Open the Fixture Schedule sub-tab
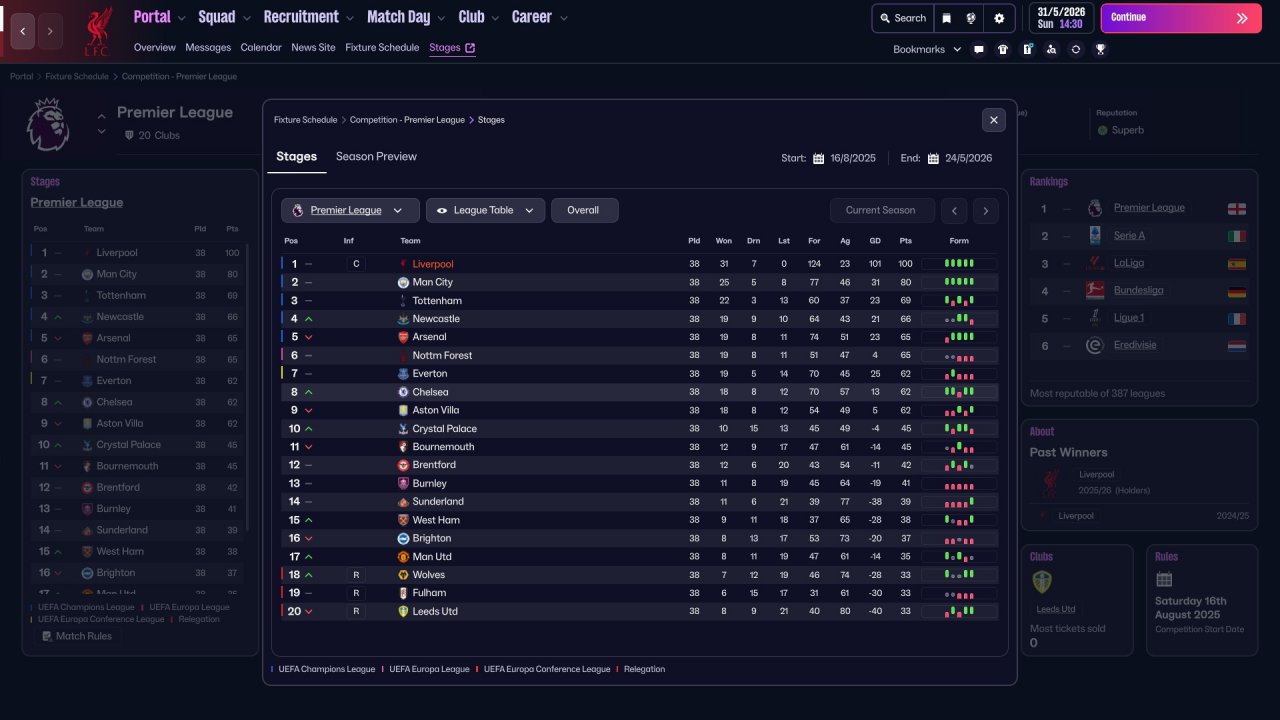Image resolution: width=1280 pixels, height=720 pixels. coord(382,47)
